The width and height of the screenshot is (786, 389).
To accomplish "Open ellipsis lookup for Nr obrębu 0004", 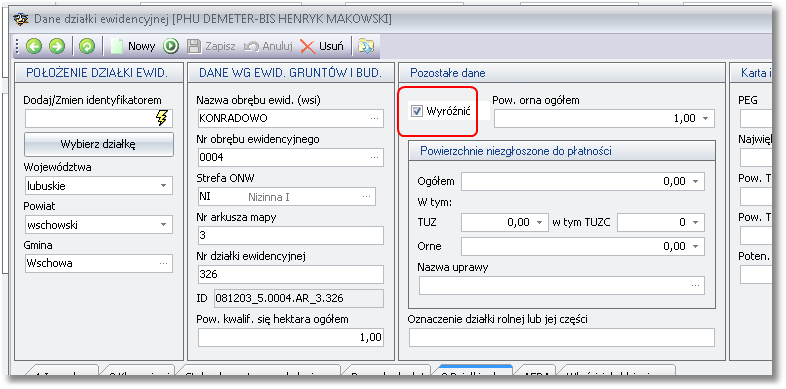I will tap(374, 157).
